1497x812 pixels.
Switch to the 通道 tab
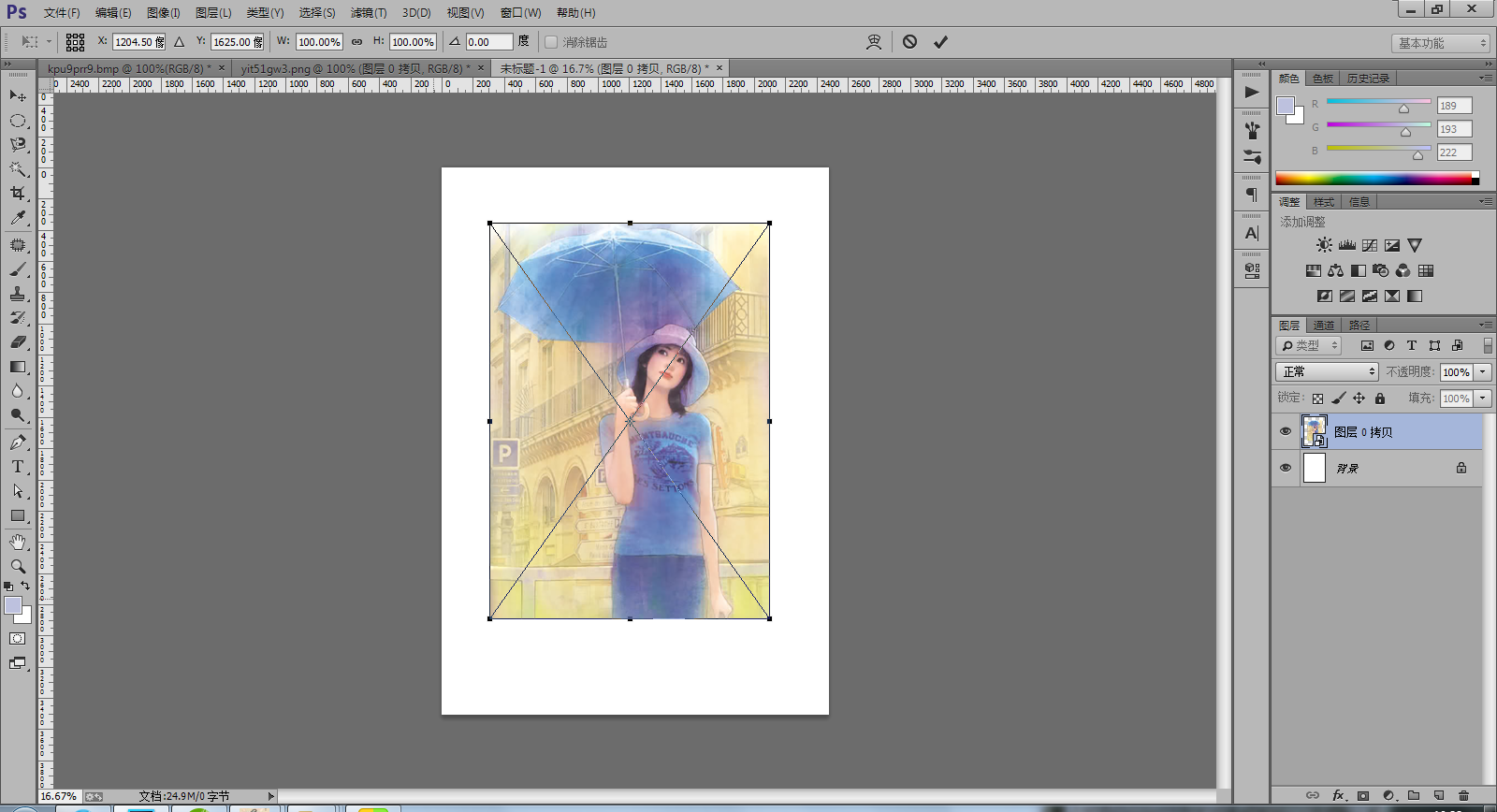[x=1324, y=326]
